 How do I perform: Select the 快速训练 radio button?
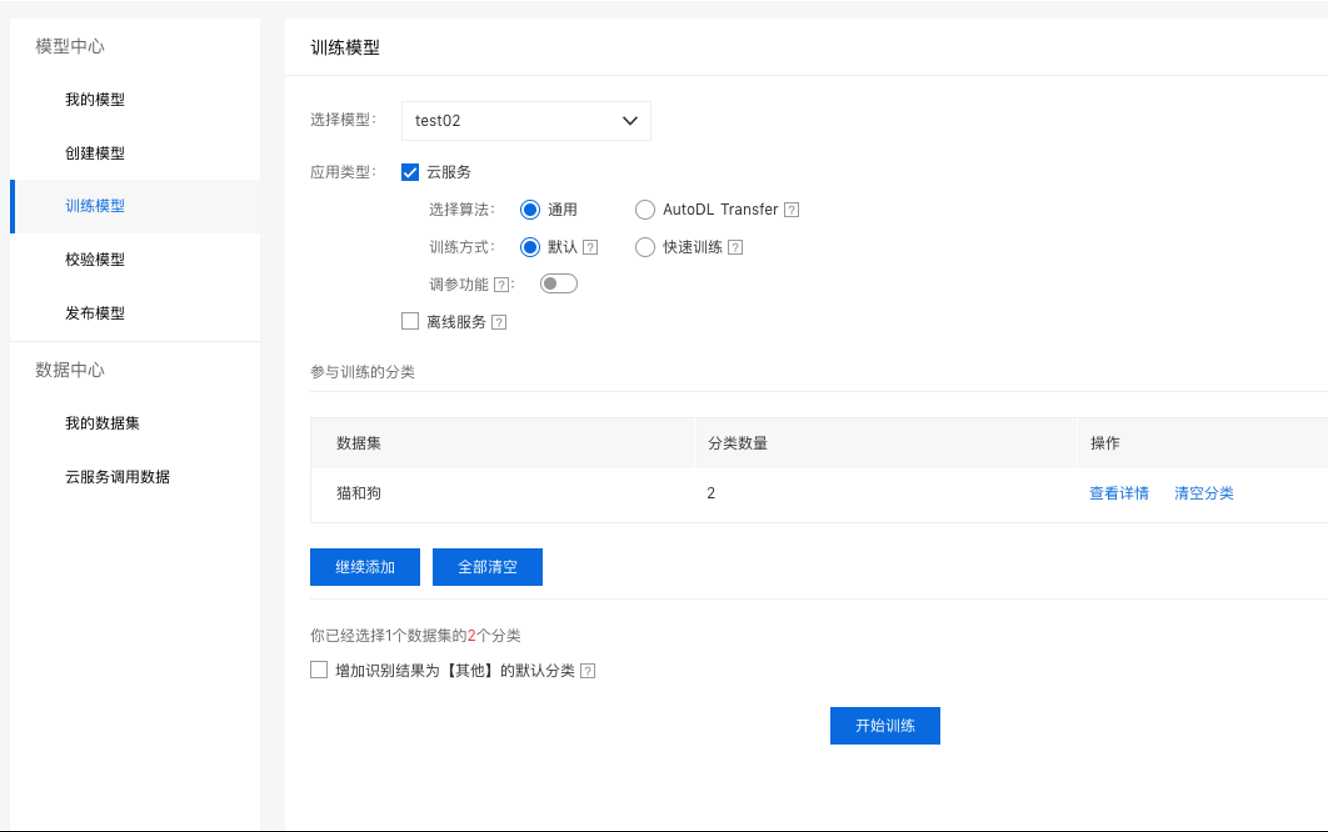tap(645, 247)
